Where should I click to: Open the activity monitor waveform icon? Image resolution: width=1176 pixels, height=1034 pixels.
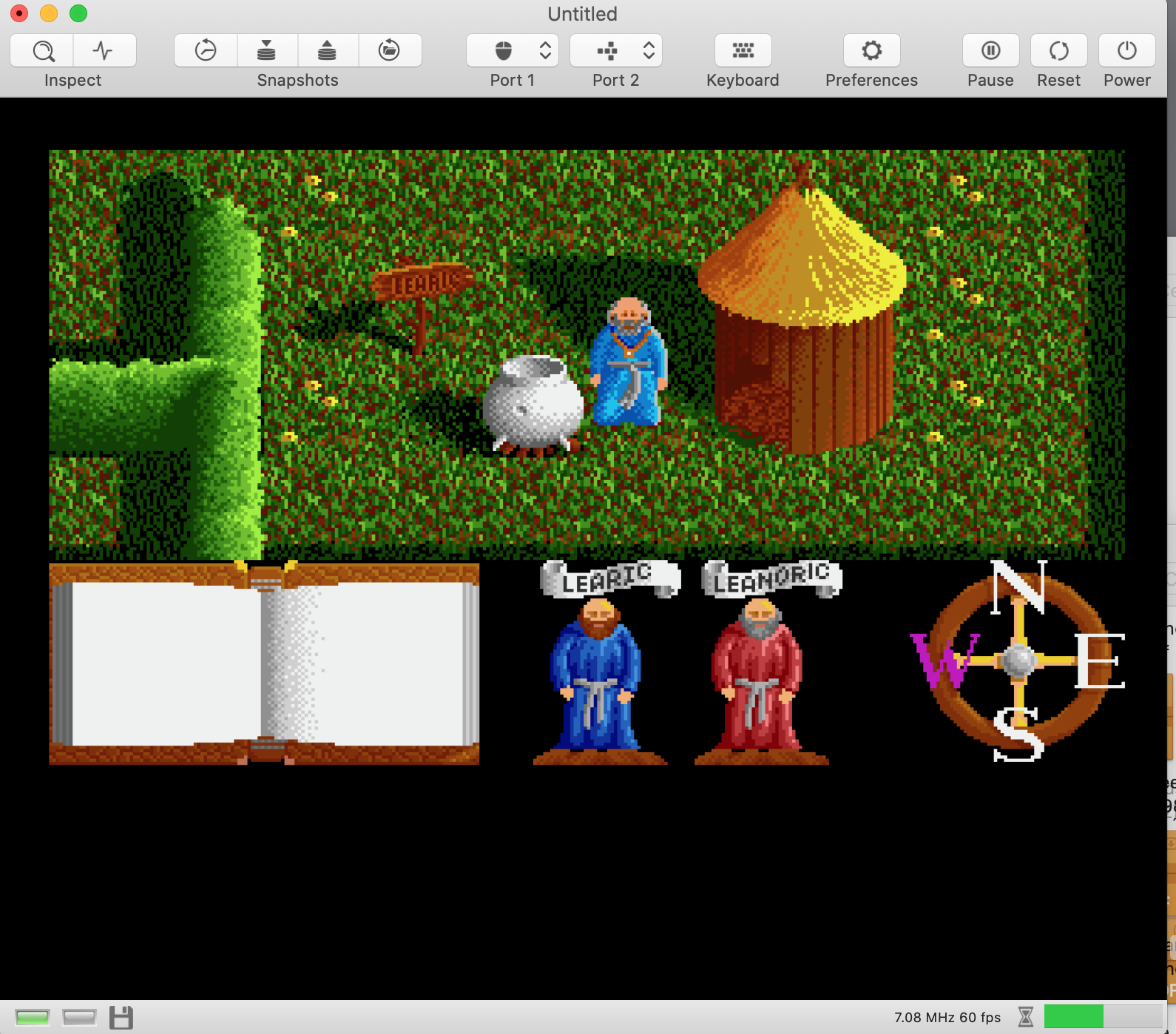(104, 50)
